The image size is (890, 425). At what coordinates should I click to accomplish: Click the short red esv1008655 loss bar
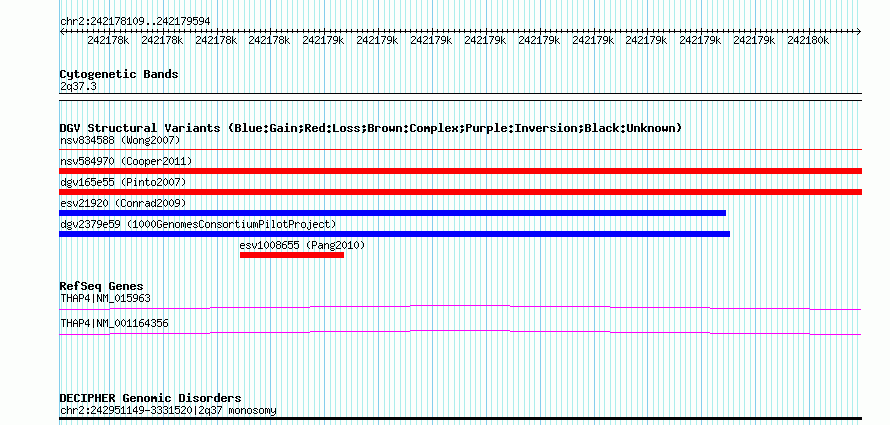click(292, 255)
